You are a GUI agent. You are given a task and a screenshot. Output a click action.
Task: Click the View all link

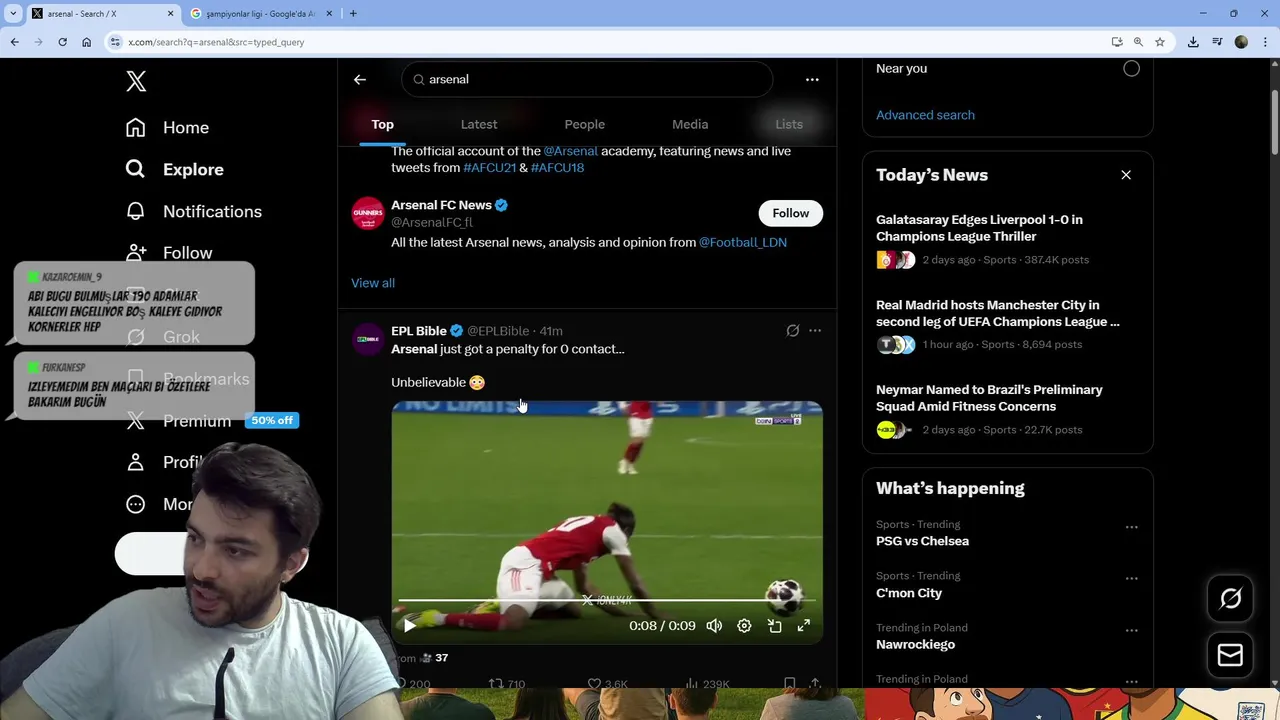tap(373, 283)
